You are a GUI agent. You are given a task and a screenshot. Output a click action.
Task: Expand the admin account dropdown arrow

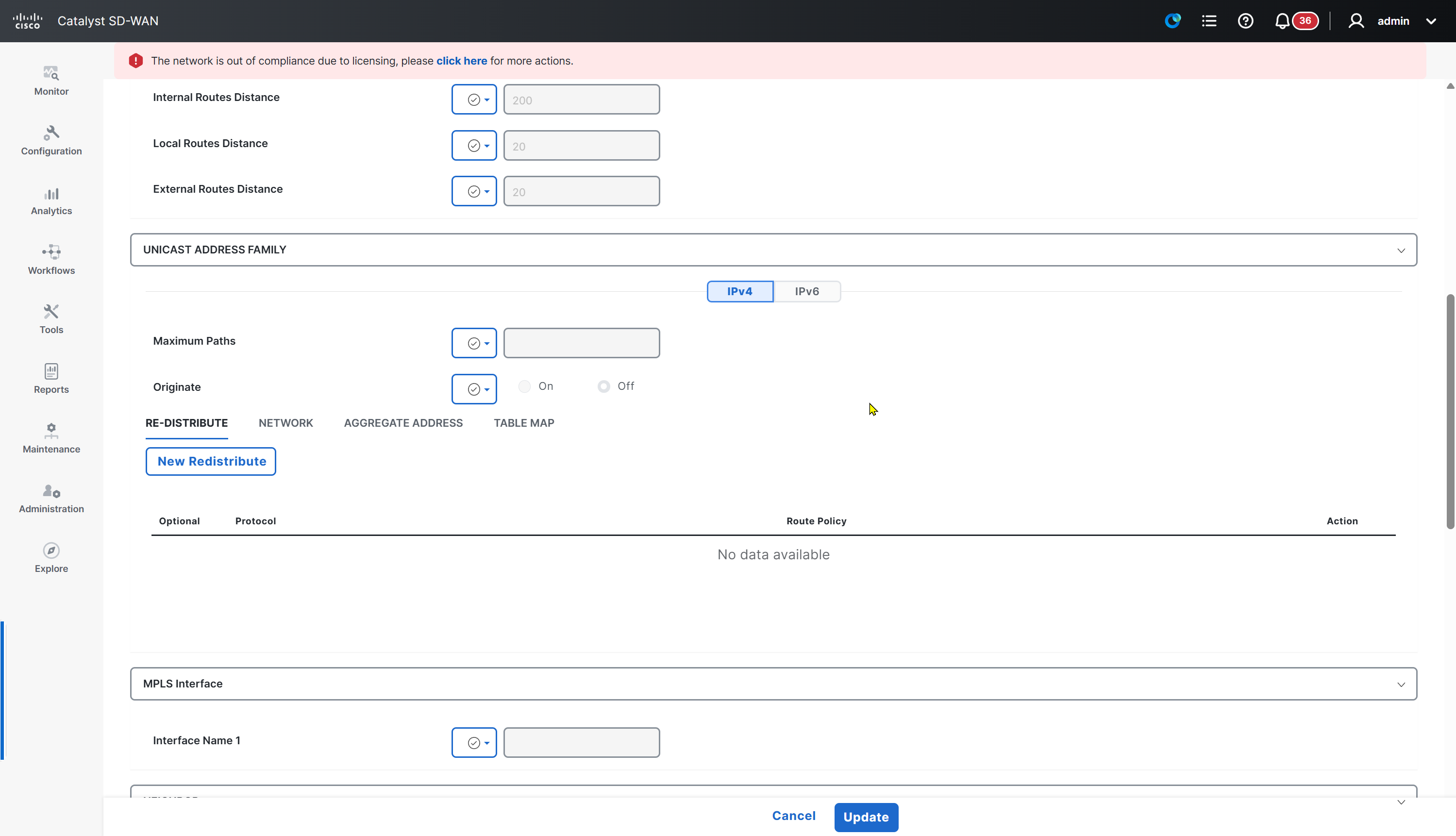click(x=1431, y=22)
